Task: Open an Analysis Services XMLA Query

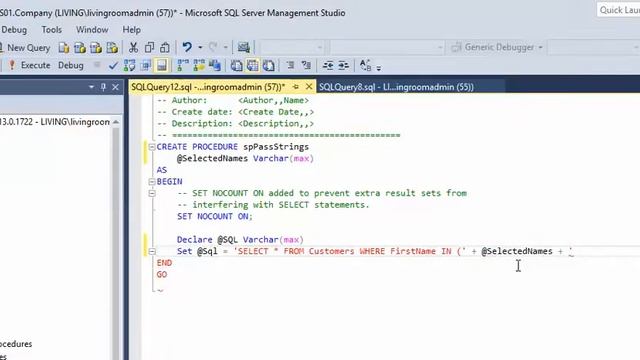Action: 112,48
